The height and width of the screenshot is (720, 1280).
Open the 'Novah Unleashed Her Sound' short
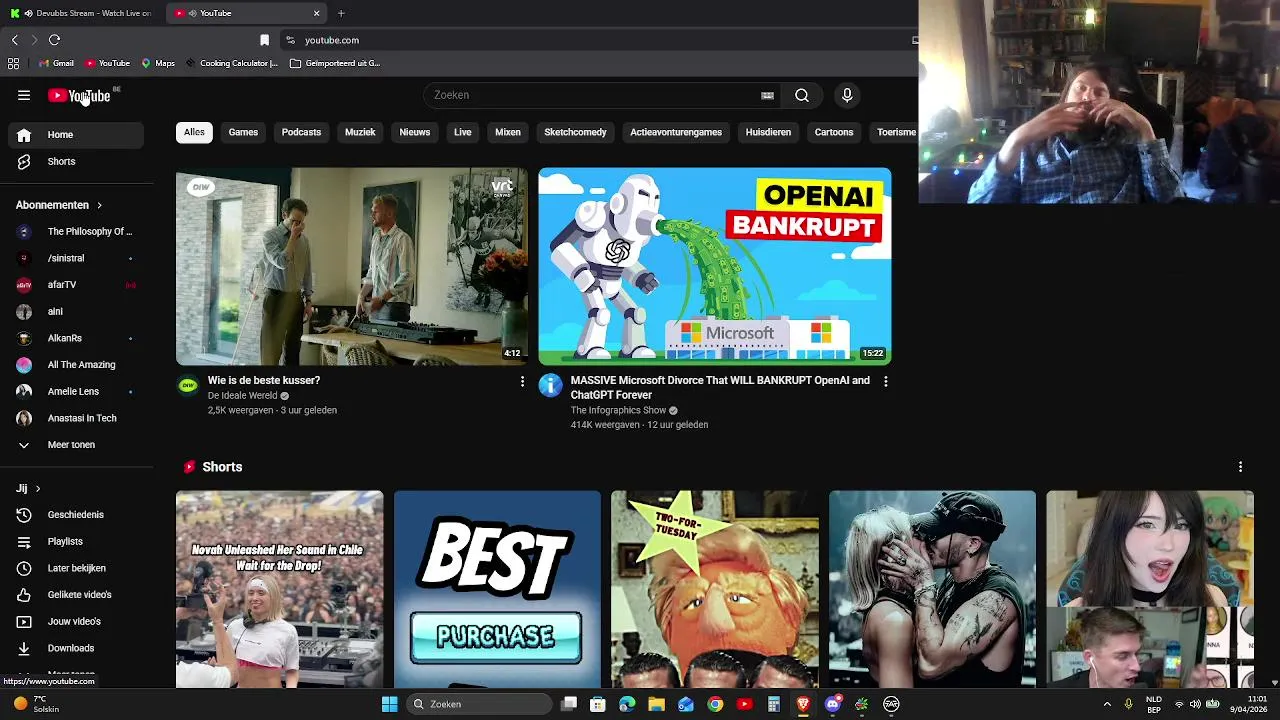279,589
